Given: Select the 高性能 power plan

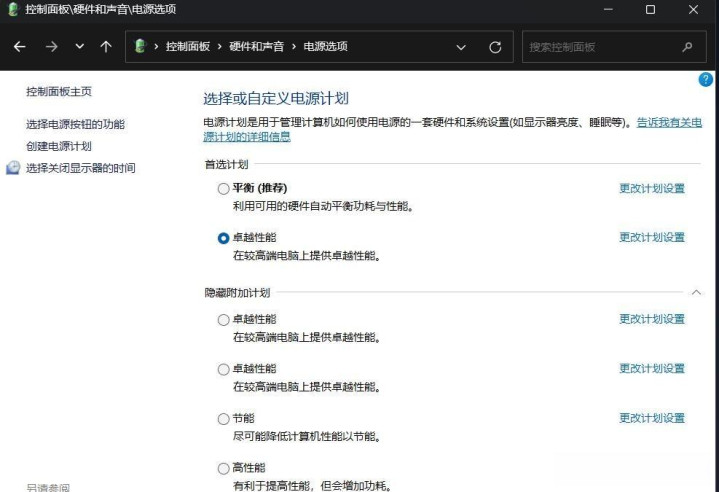Looking at the screenshot, I should 223,468.
